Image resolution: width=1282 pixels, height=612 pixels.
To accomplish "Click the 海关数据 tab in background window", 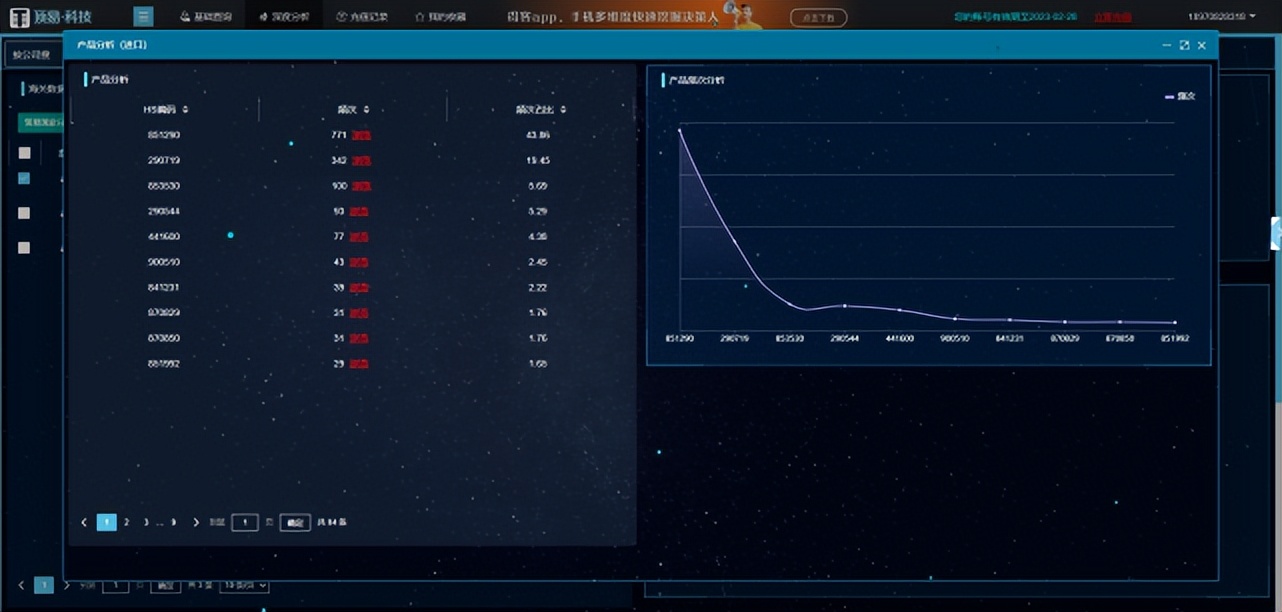I will tap(45, 89).
